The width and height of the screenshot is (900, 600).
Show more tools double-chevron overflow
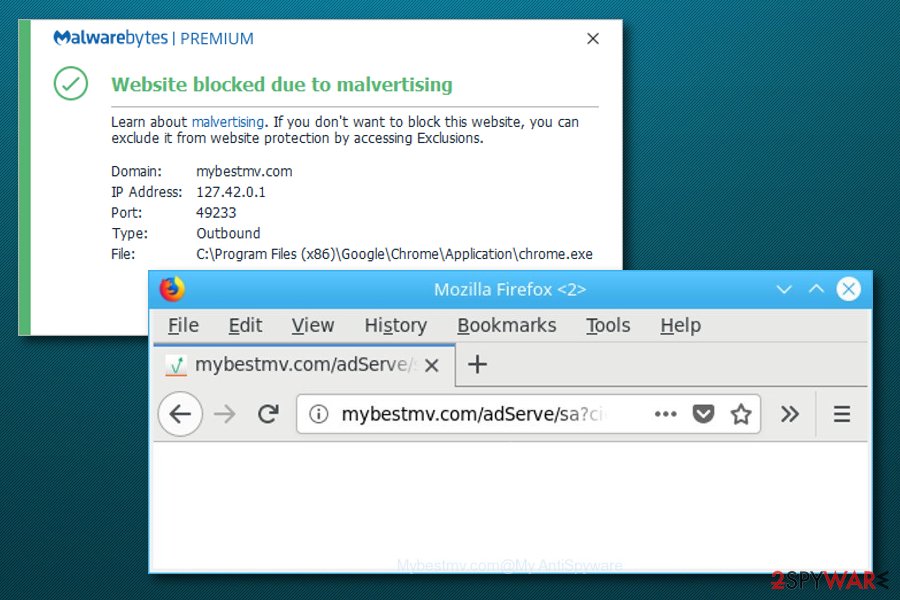(790, 414)
